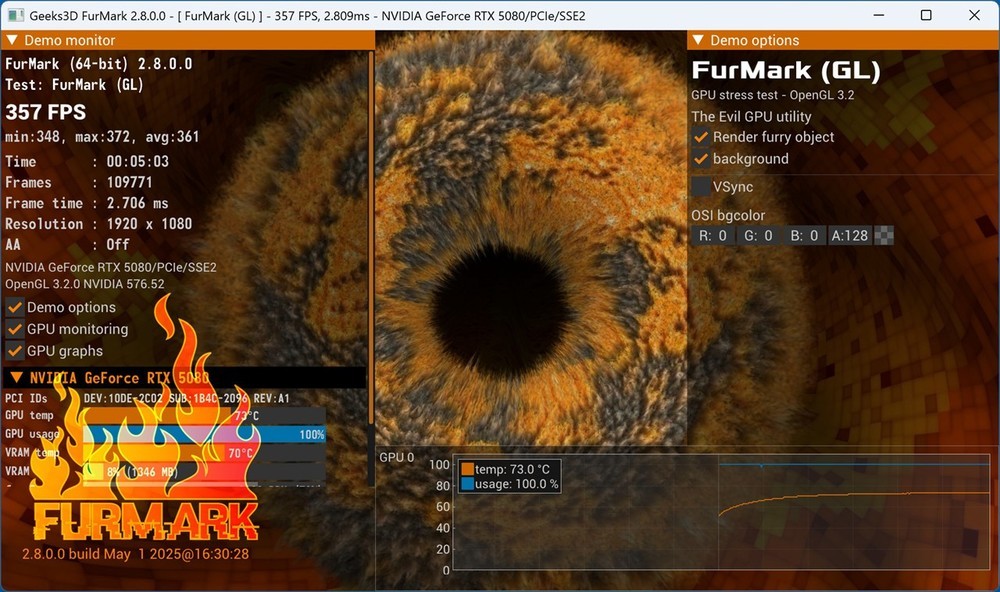Enable the VSync checkbox
The width and height of the screenshot is (1000, 592).
pyautogui.click(x=701, y=187)
